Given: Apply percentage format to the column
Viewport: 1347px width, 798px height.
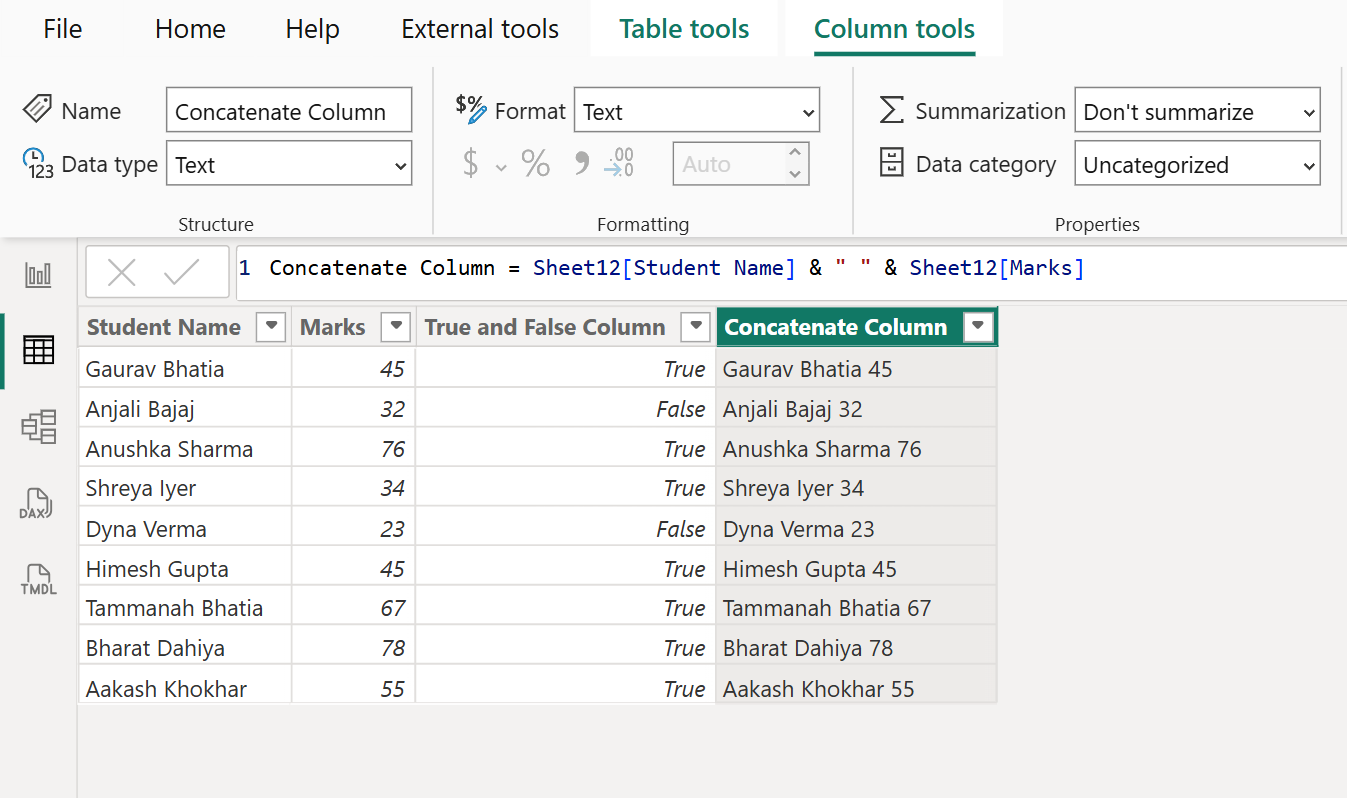Looking at the screenshot, I should (x=535, y=164).
